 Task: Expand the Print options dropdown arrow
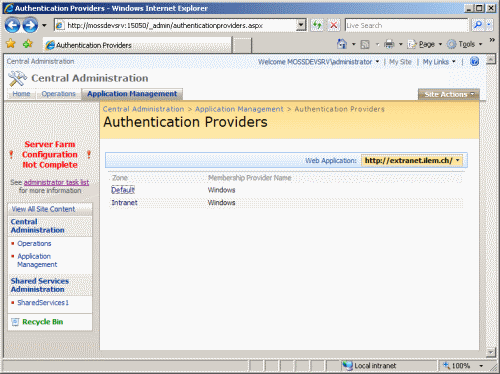click(401, 44)
